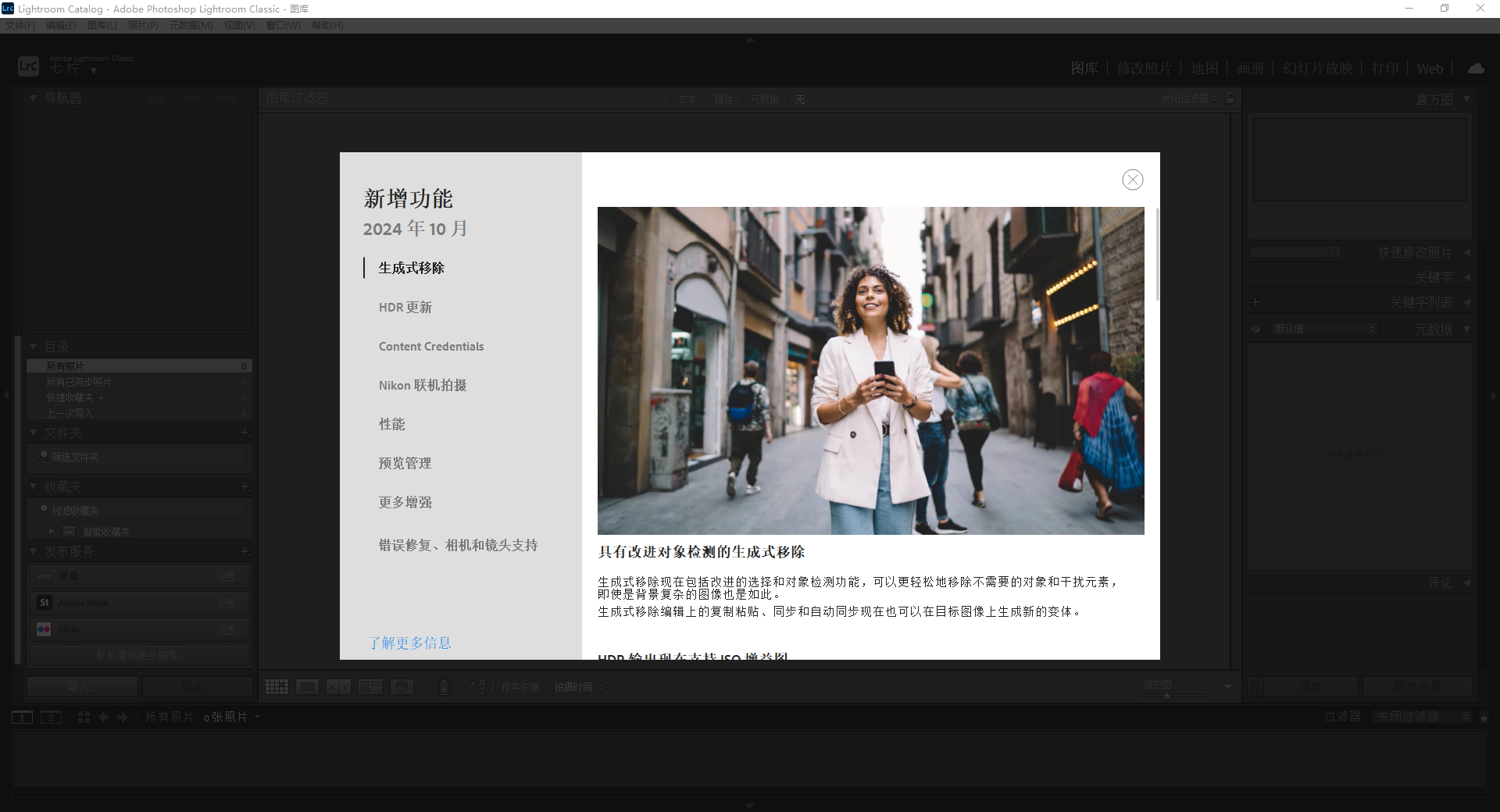1500x812 pixels.
Task: Click the 同步 button
Action: [x=1310, y=686]
